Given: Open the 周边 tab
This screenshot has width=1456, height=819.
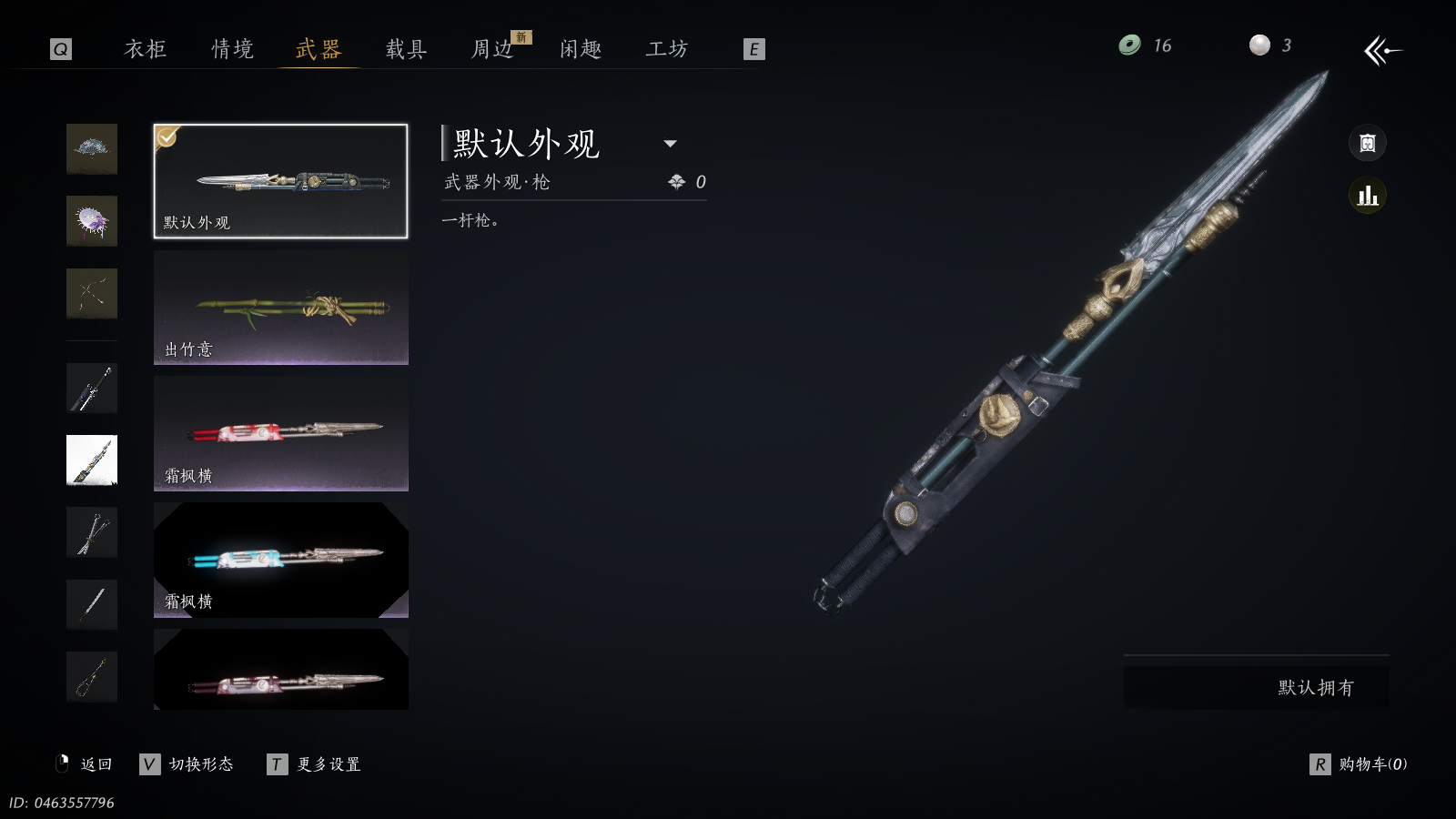Looking at the screenshot, I should click(x=492, y=49).
